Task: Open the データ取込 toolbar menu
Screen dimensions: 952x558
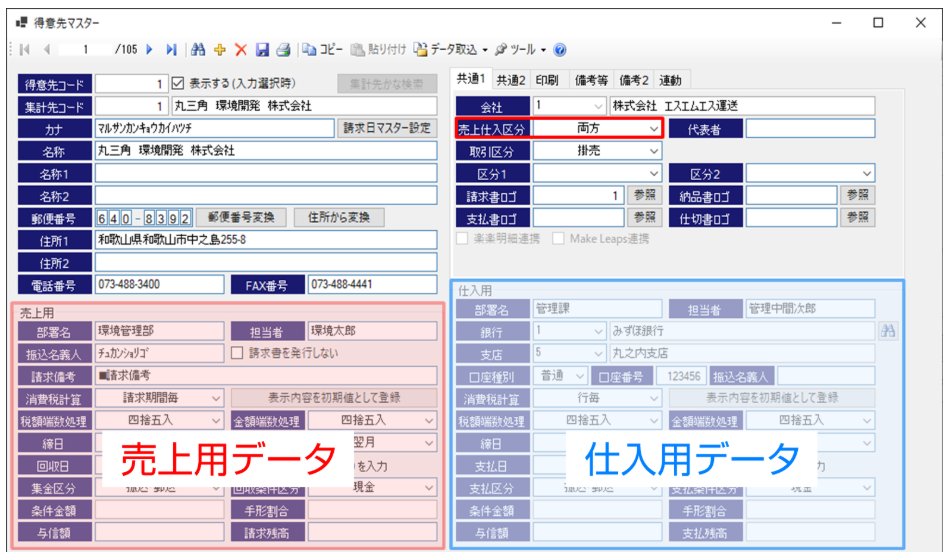Action: [x=451, y=50]
